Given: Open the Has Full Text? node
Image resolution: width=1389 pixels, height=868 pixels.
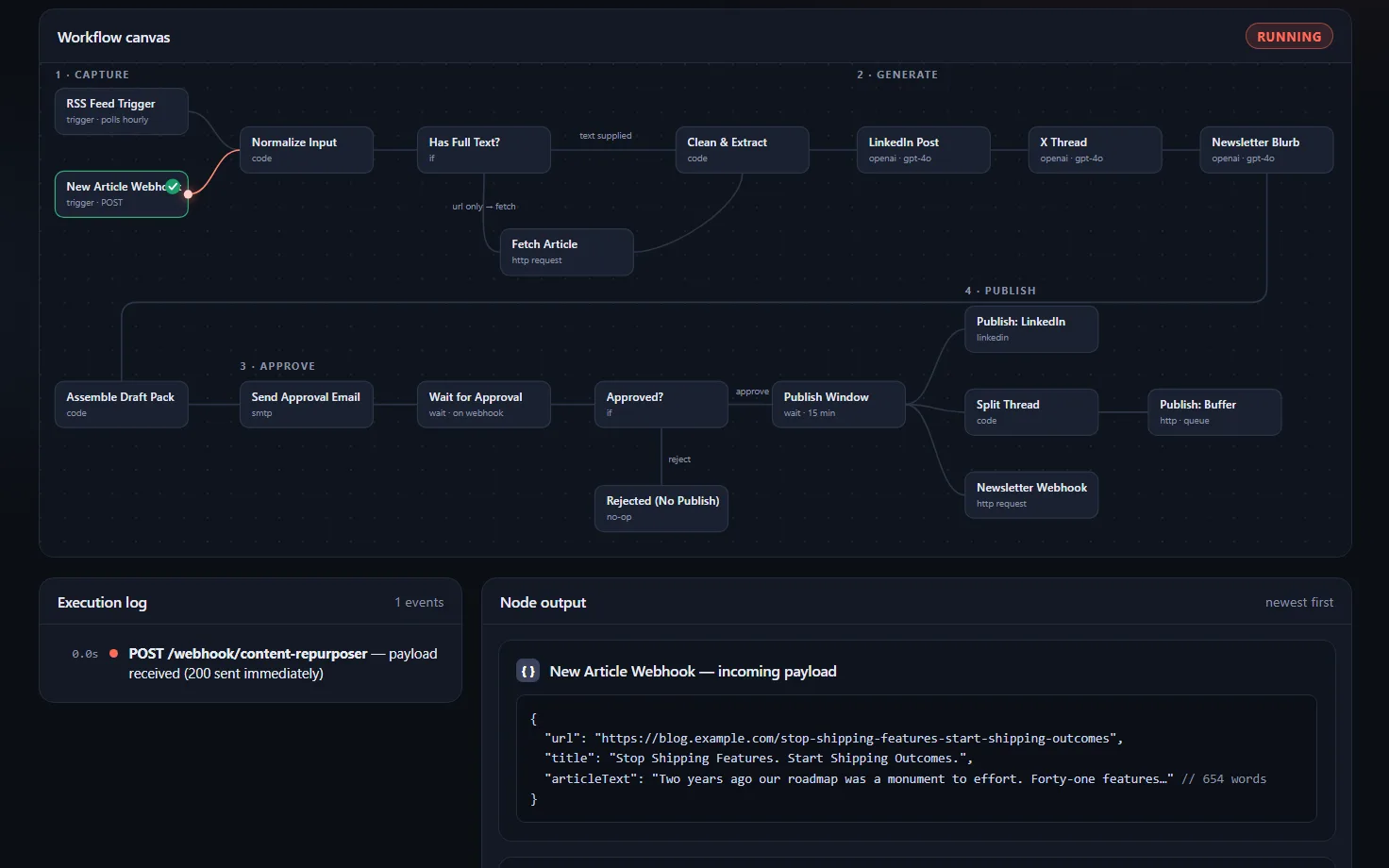Looking at the screenshot, I should point(484,150).
